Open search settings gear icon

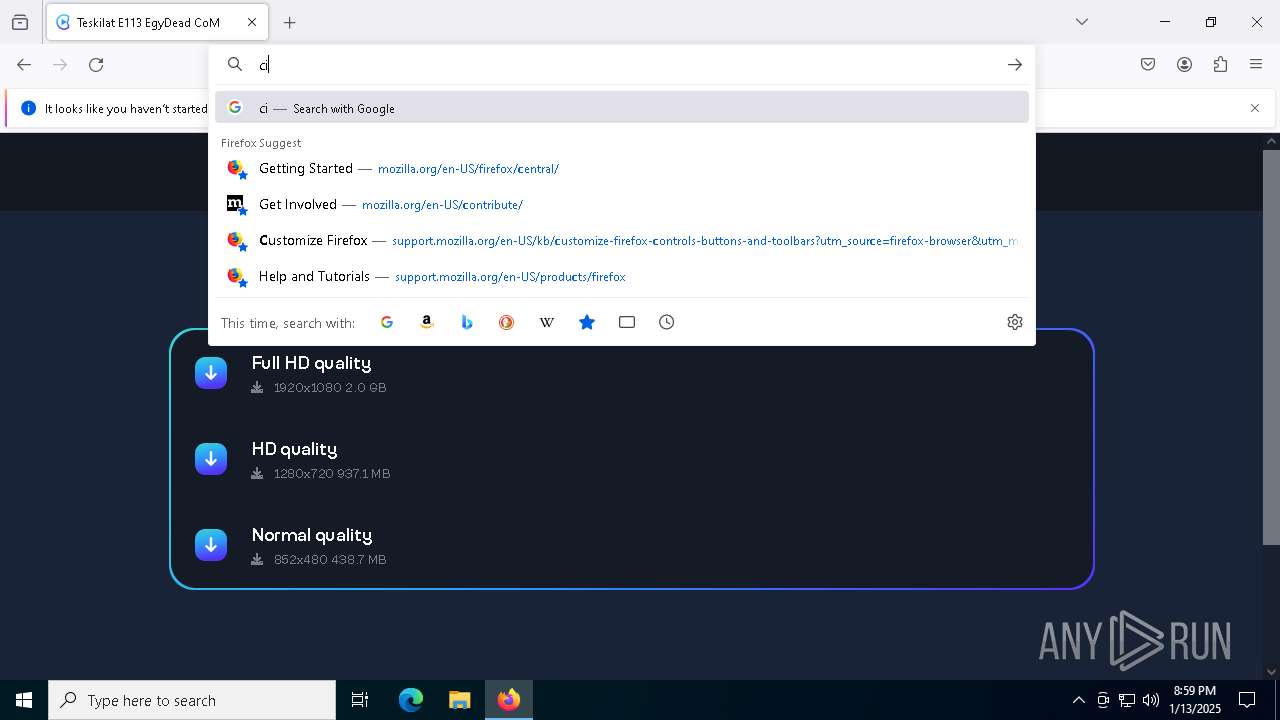click(1015, 322)
